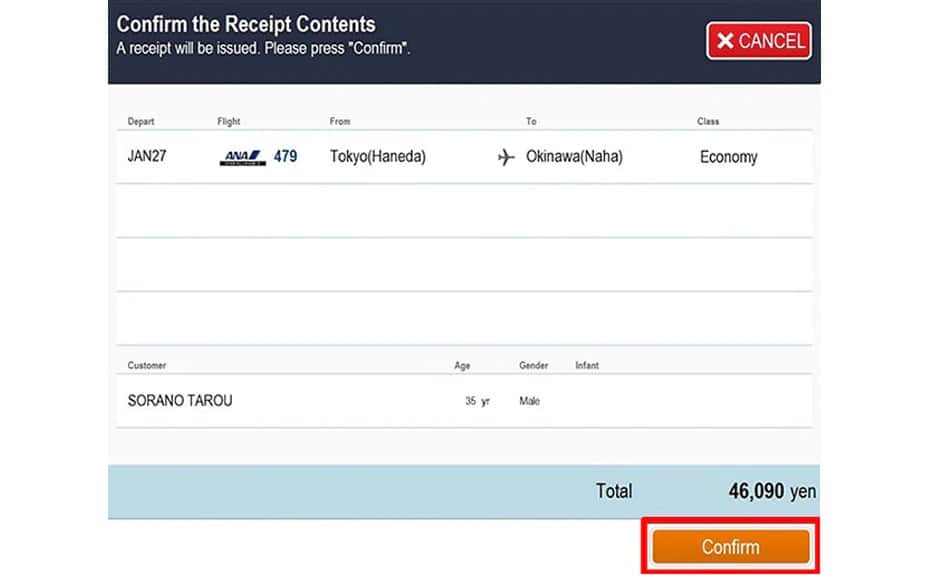
Task: Click the airplane icon before Okinawa(Naha)
Action: (x=506, y=157)
